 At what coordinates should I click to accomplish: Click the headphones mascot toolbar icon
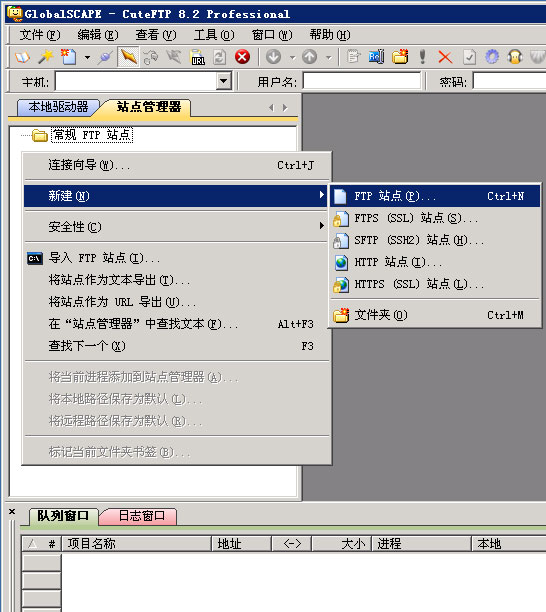(x=515, y=57)
